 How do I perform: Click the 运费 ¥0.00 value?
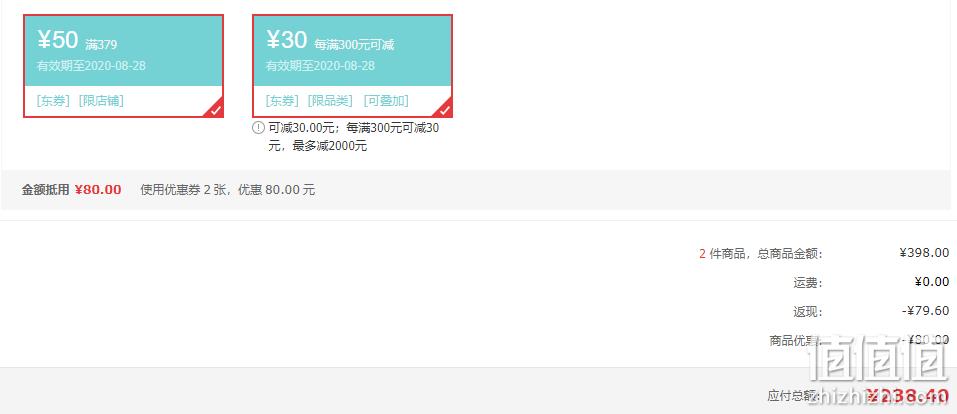[x=931, y=282]
